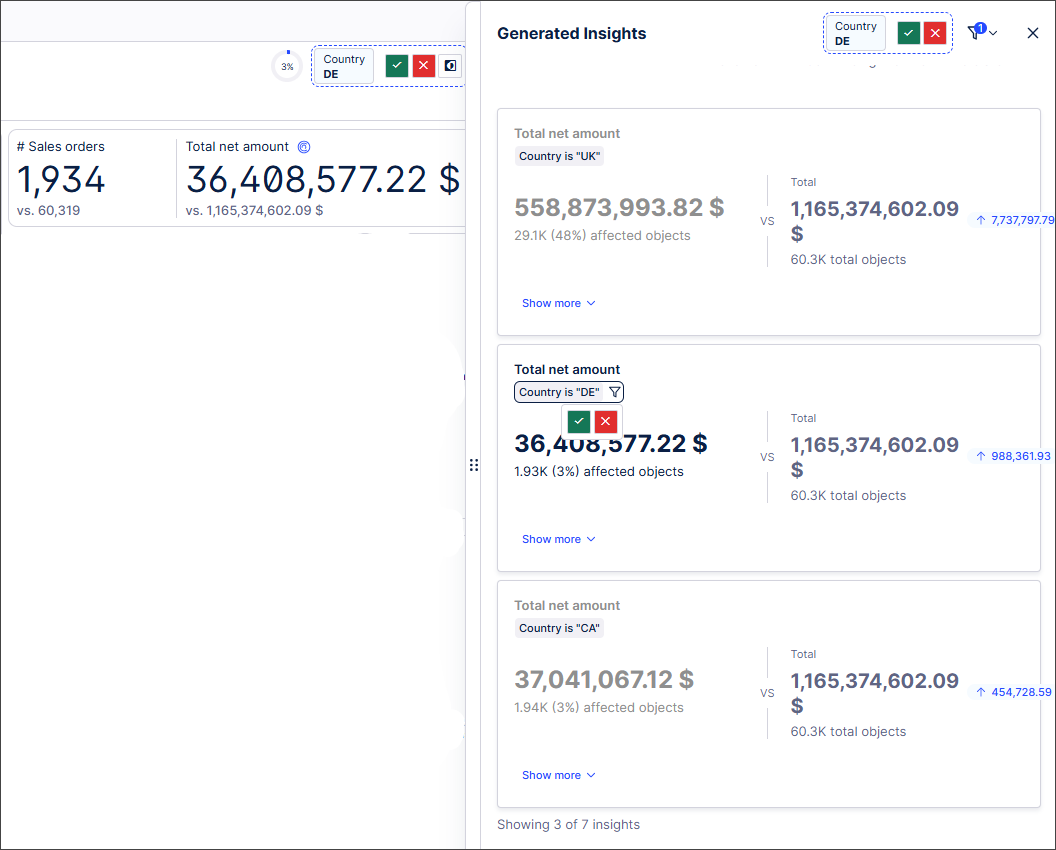Click vs. 1,165,374,602.09 $ comparison text
This screenshot has width=1056, height=850.
point(255,211)
